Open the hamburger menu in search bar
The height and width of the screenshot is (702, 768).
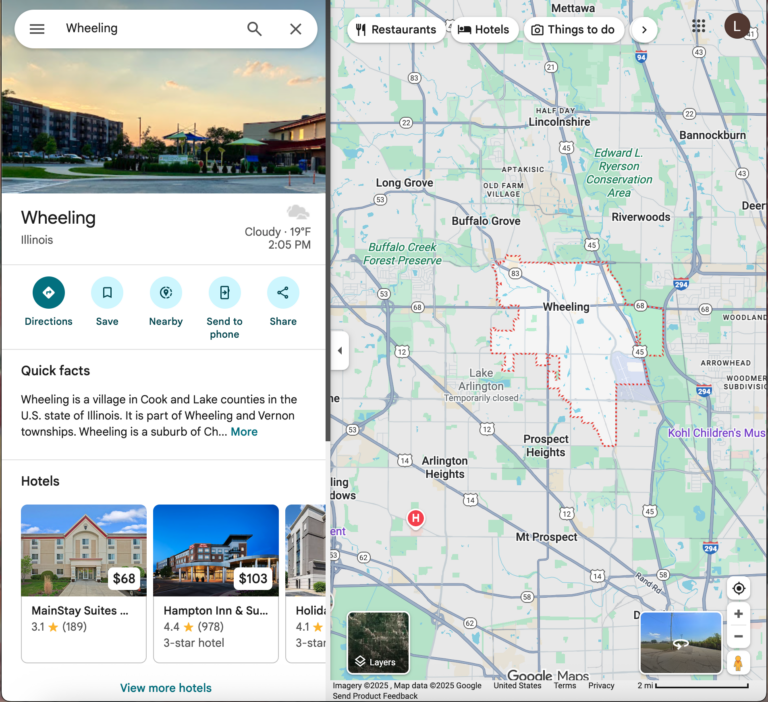(x=37, y=29)
